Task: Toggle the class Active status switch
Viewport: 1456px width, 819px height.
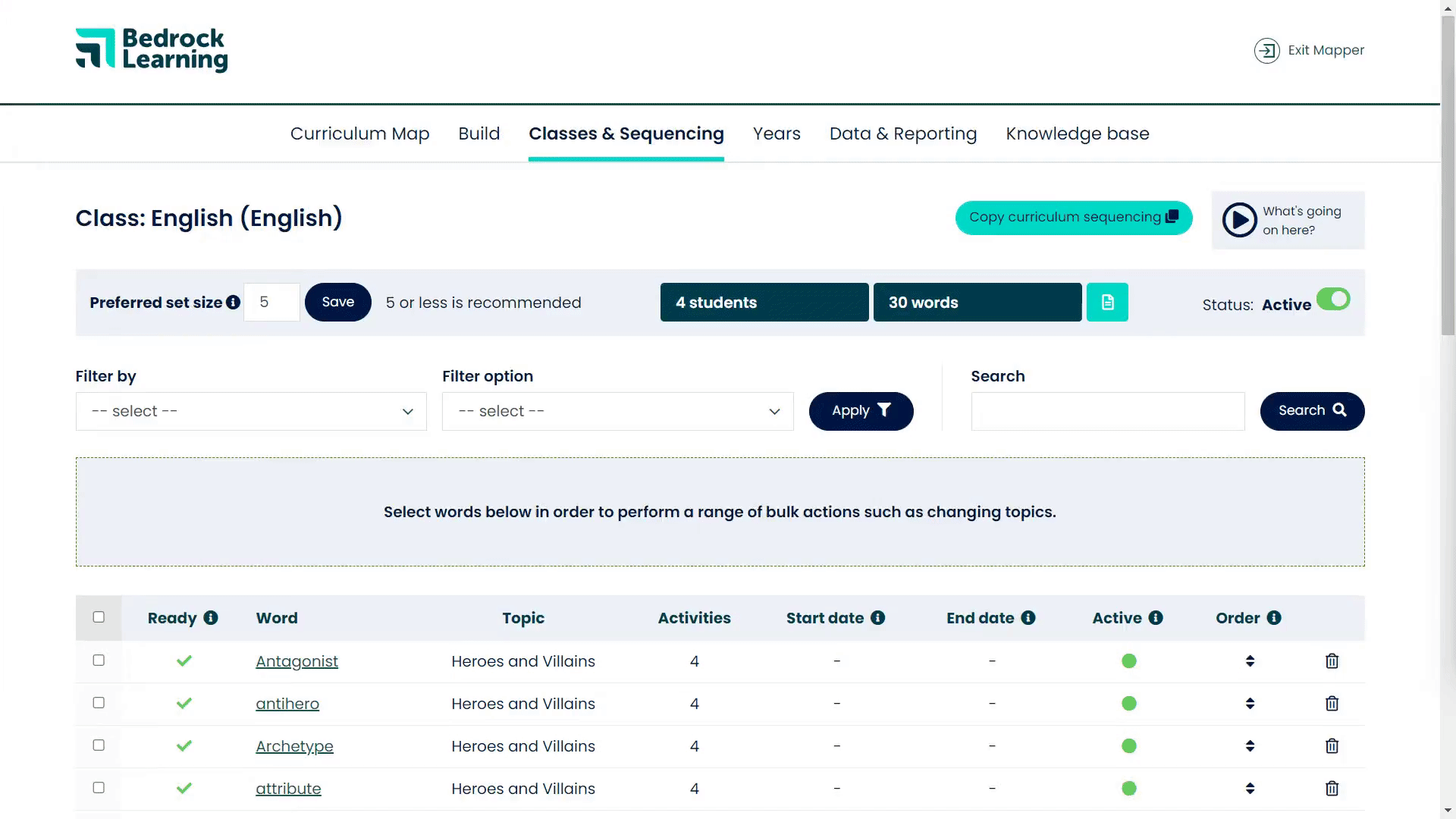Action: tap(1333, 300)
